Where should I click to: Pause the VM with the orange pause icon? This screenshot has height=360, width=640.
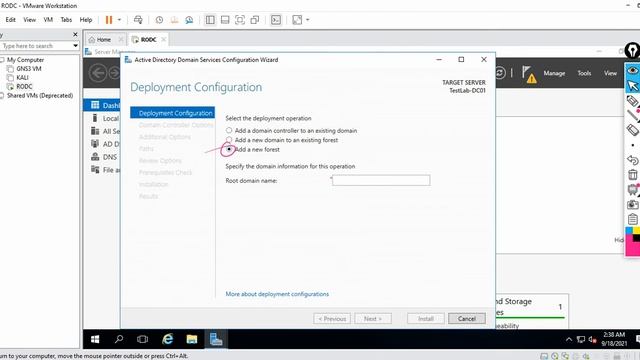[109, 20]
